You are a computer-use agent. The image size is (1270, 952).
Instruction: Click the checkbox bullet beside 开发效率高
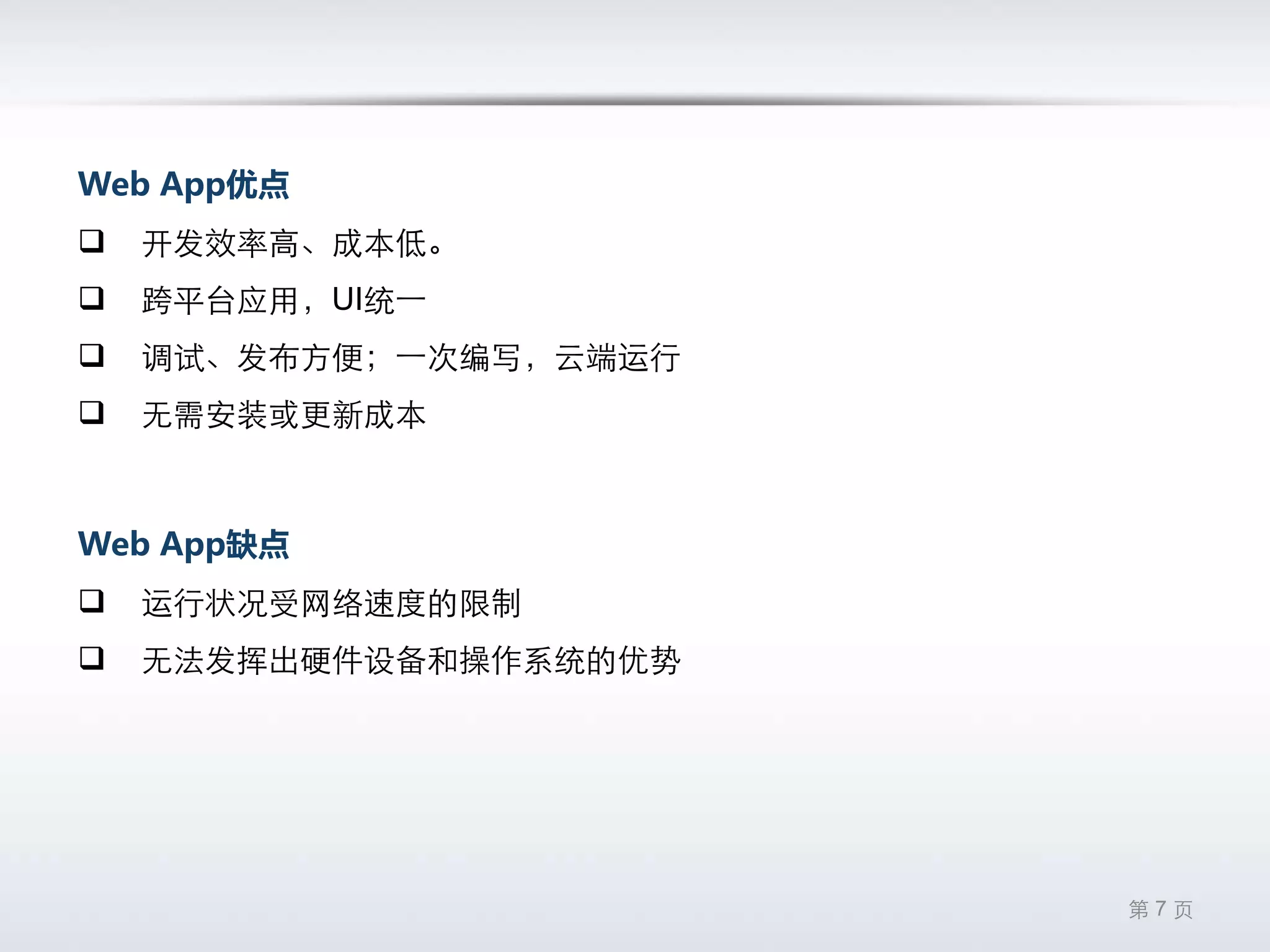click(x=91, y=240)
